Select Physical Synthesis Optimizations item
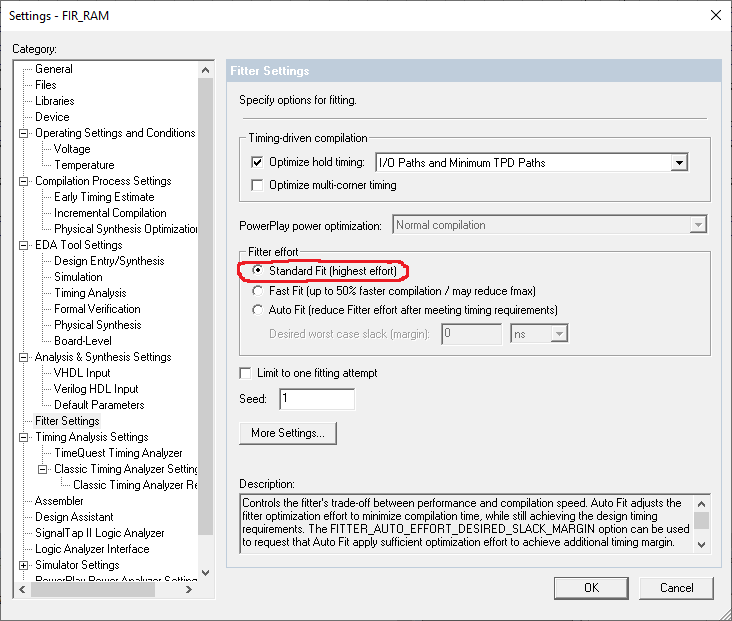This screenshot has width=732, height=621. (125, 229)
